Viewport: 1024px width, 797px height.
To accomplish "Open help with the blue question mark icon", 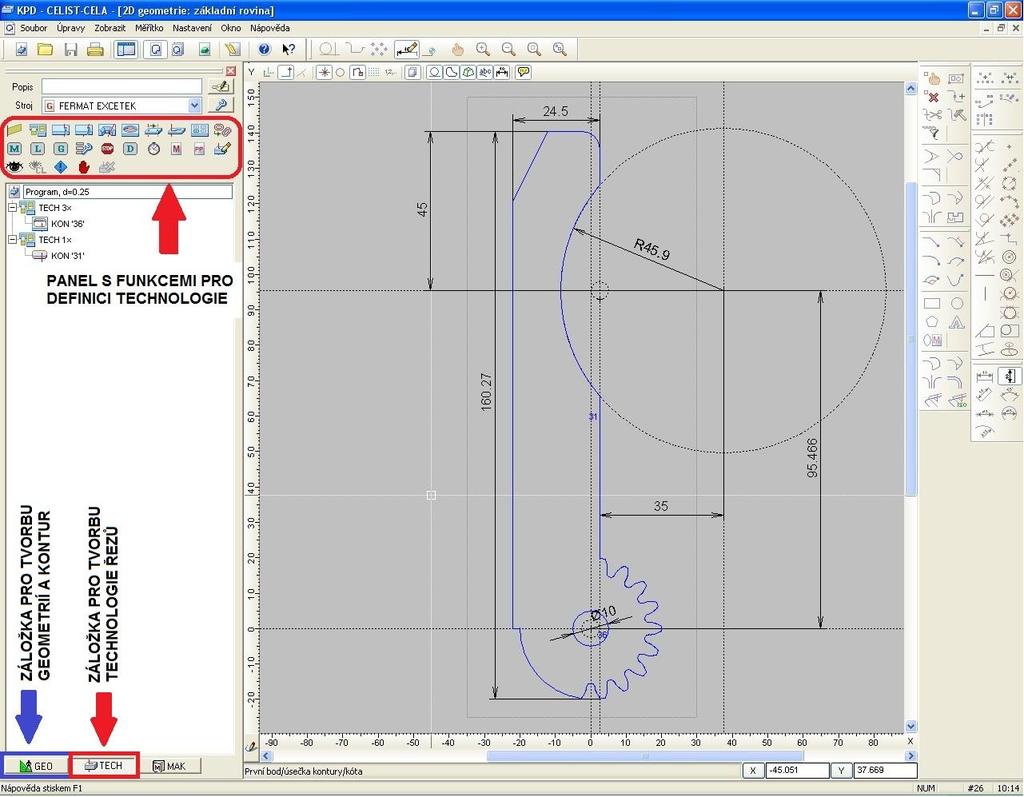I will tap(264, 49).
